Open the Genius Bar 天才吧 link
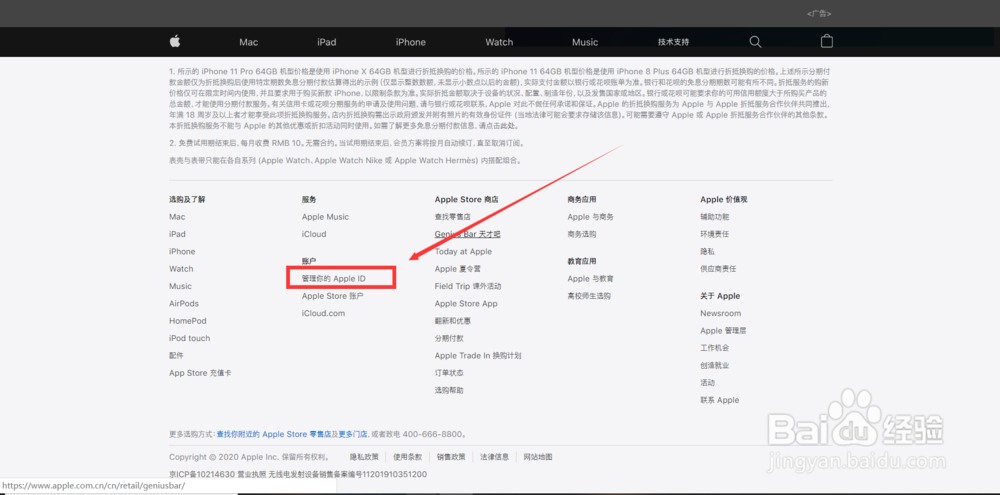The image size is (1000, 495). click(467, 234)
